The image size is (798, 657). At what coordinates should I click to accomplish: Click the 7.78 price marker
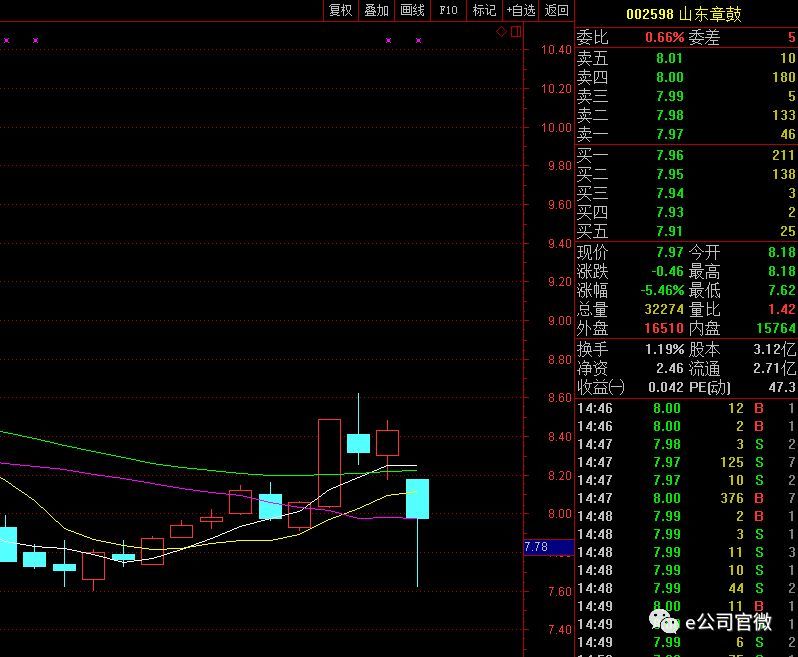(549, 547)
